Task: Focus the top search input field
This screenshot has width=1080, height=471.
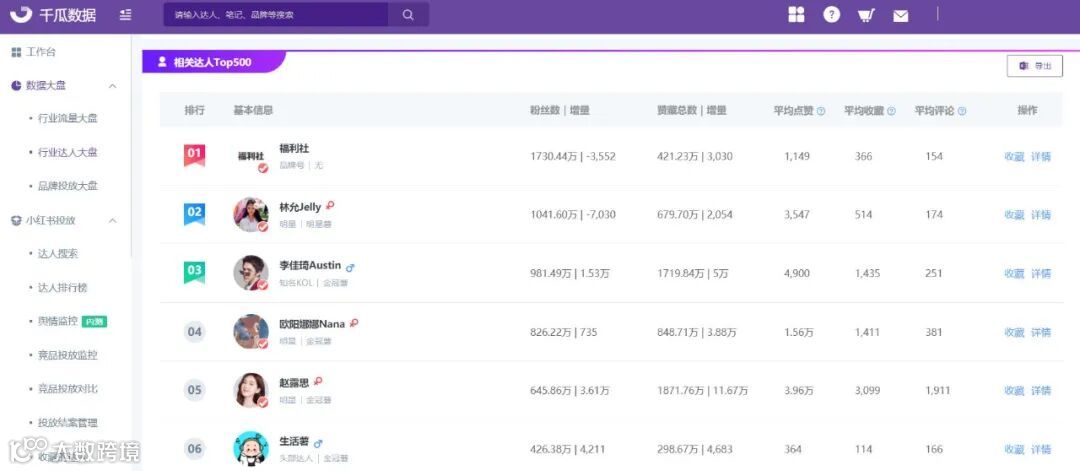Action: tap(276, 14)
